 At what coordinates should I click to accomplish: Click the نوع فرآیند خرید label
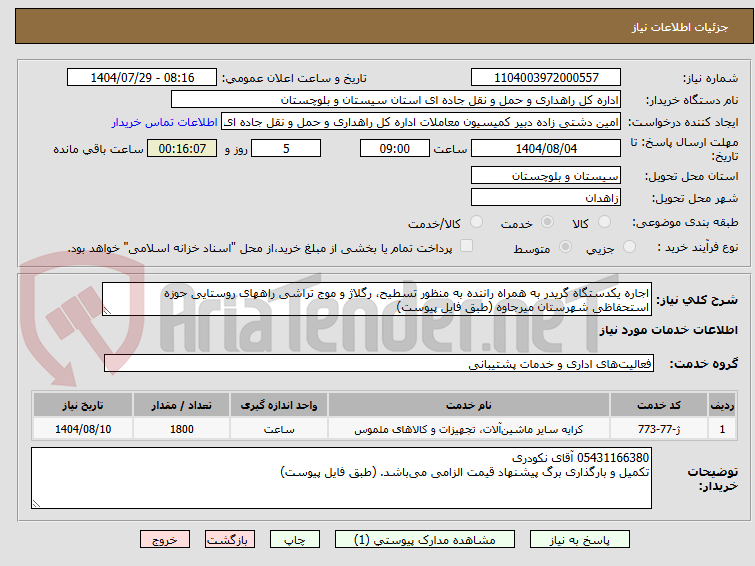(x=698, y=248)
